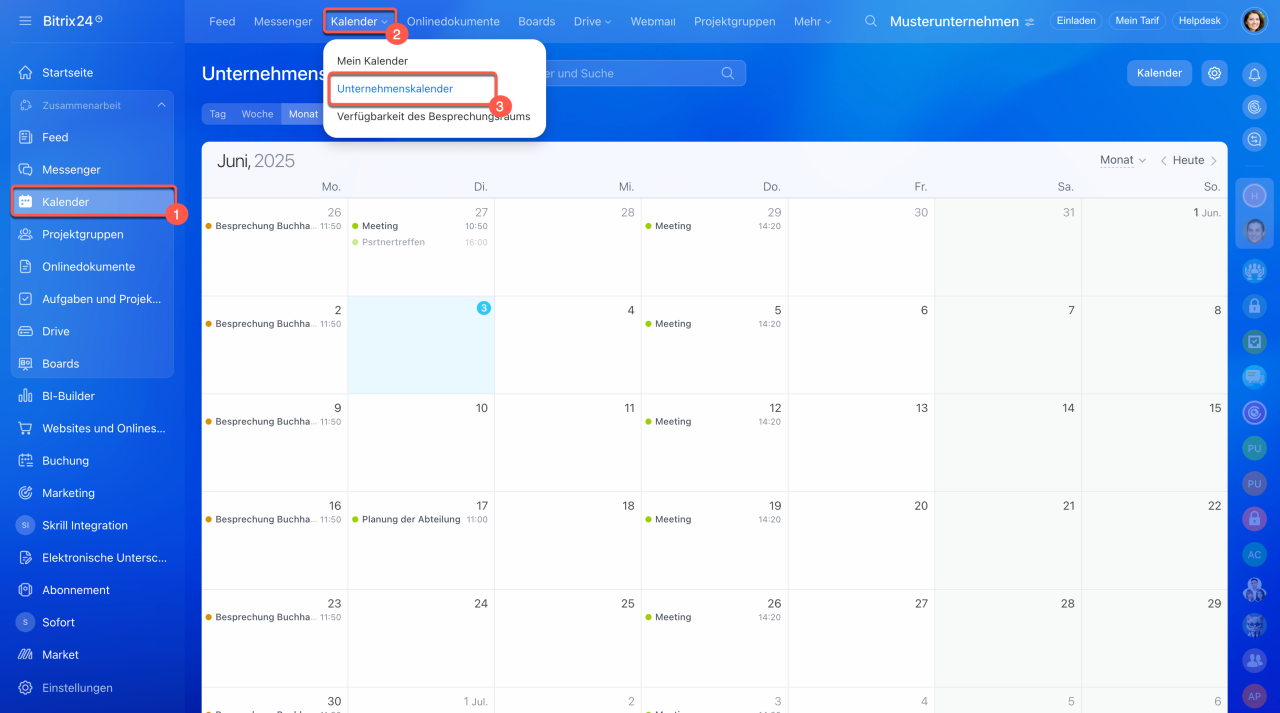
Task: Click the Kalender button beside the gear
Action: (x=1160, y=73)
